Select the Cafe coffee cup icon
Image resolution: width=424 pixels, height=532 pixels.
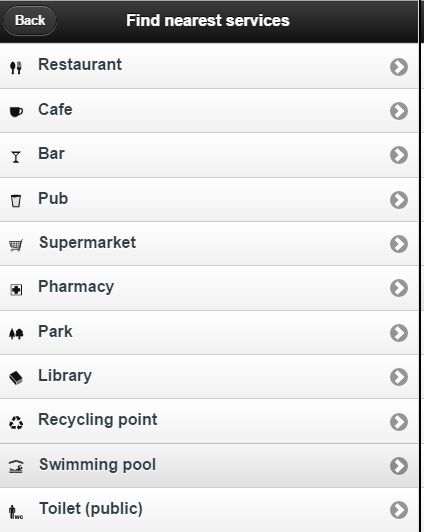(16, 112)
